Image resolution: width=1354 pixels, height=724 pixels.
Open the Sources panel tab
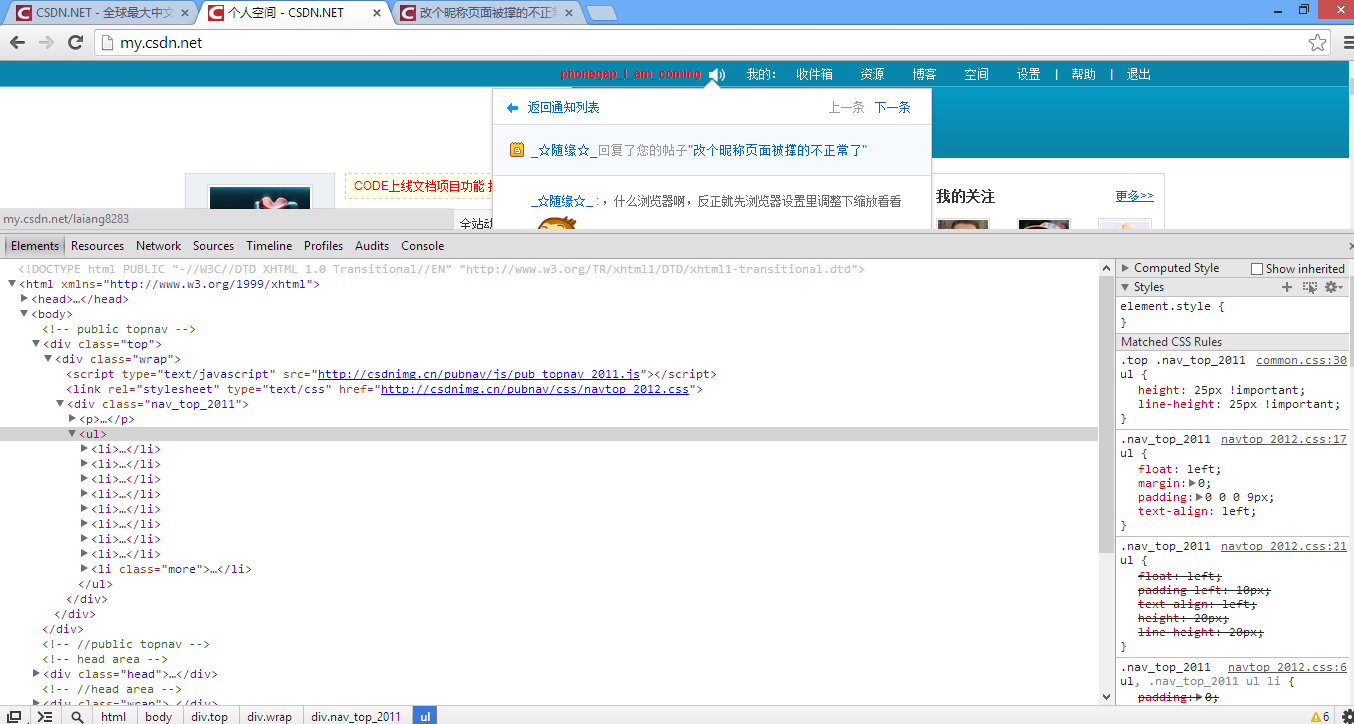(x=213, y=246)
